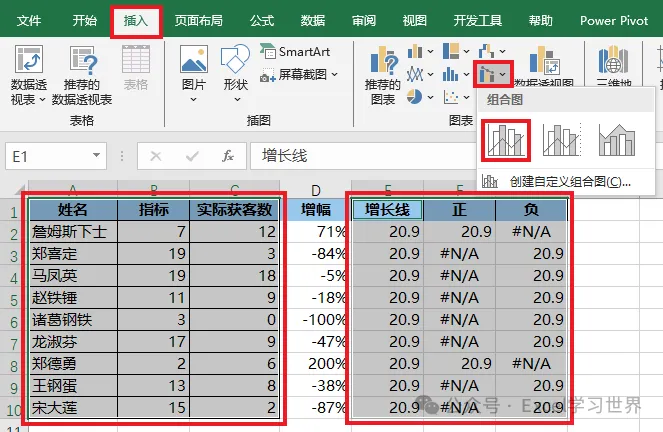
Task: Switch to the 视图 tab
Action: (414, 20)
